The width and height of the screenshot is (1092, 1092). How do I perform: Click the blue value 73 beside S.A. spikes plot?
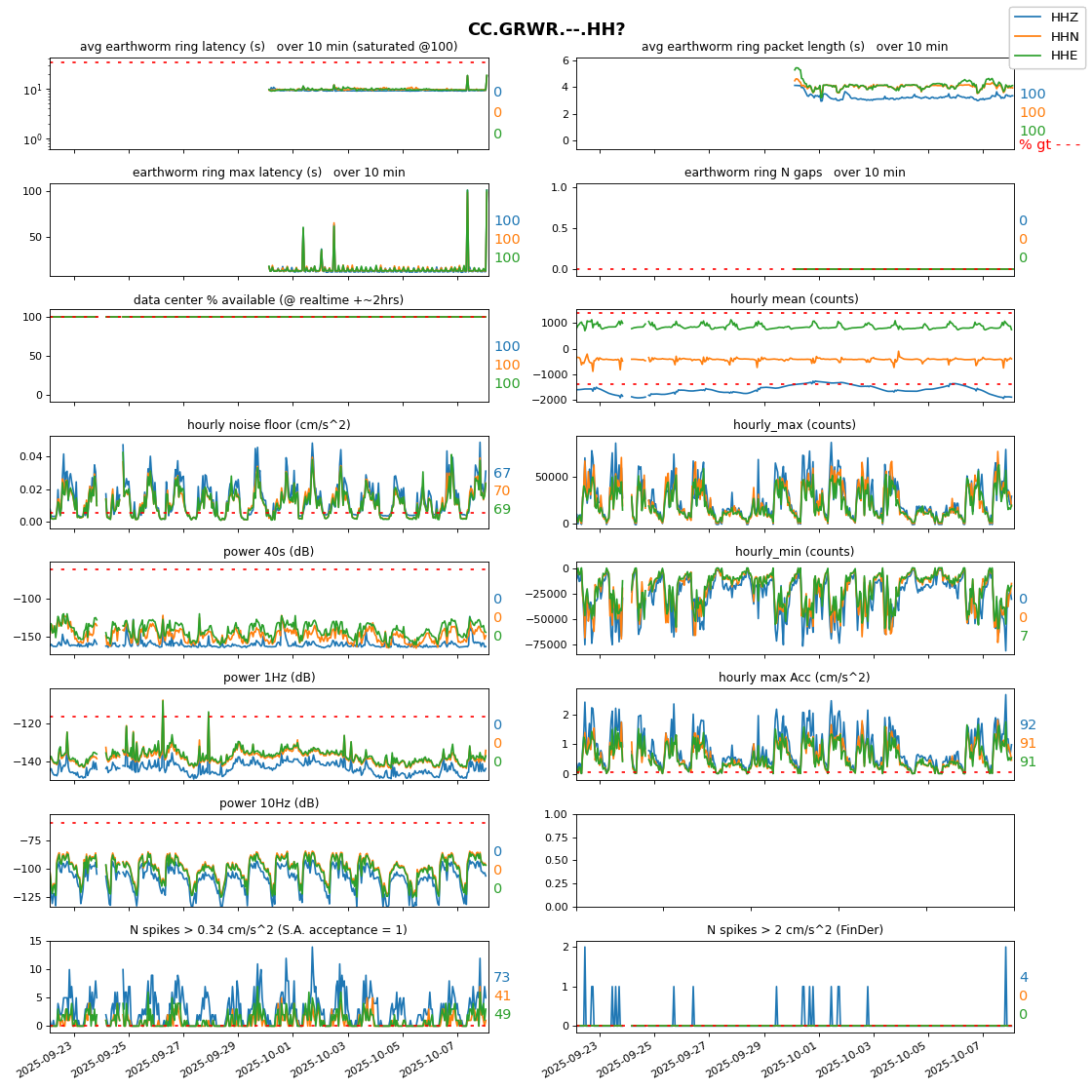tap(502, 978)
